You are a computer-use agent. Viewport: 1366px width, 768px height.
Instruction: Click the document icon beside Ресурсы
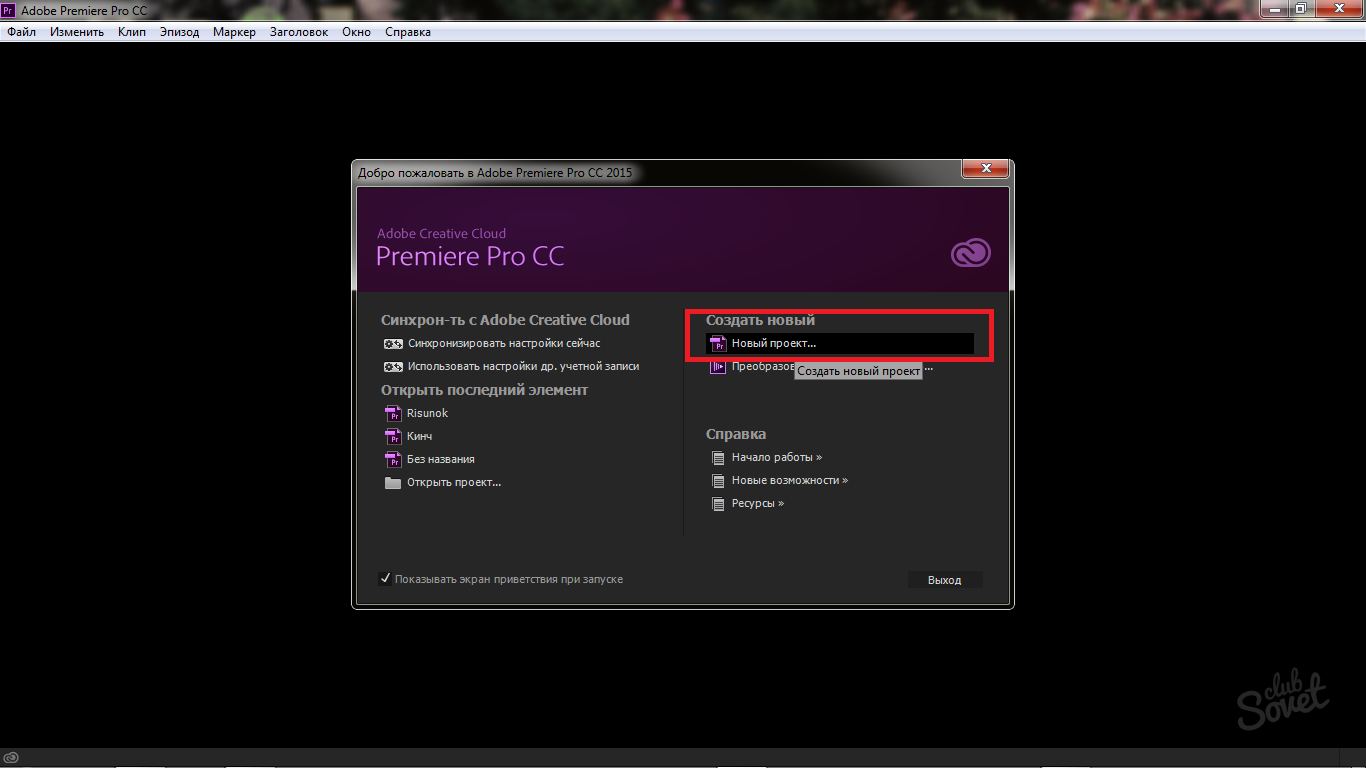[717, 504]
